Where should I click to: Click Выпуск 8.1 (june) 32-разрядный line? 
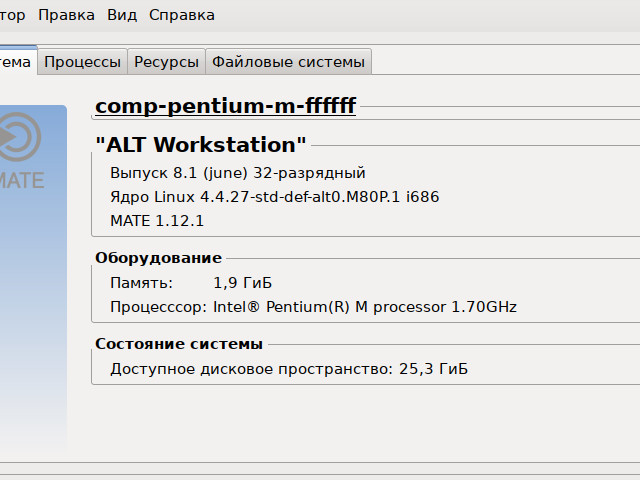tap(238, 173)
